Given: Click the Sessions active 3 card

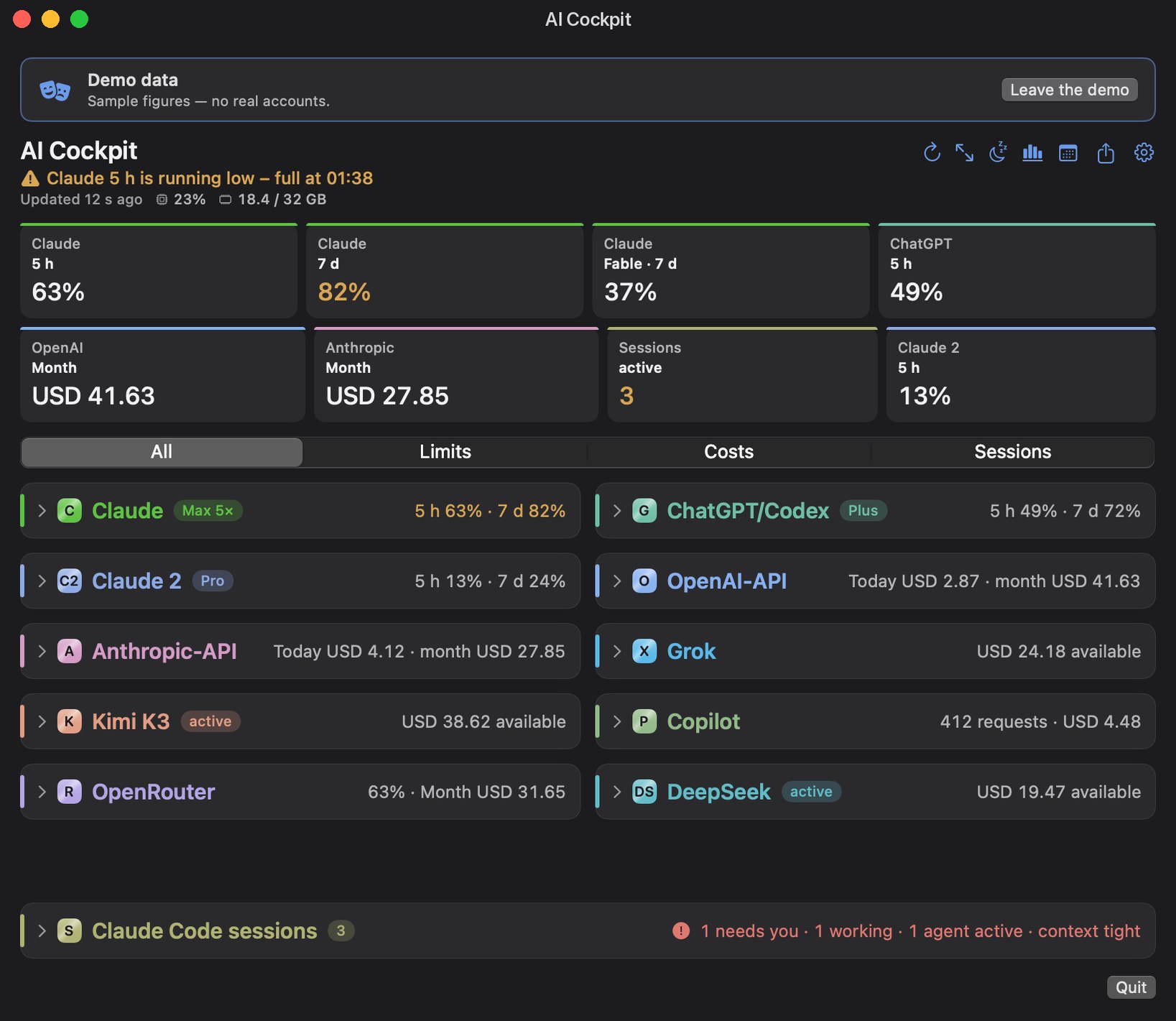Looking at the screenshot, I should [742, 374].
